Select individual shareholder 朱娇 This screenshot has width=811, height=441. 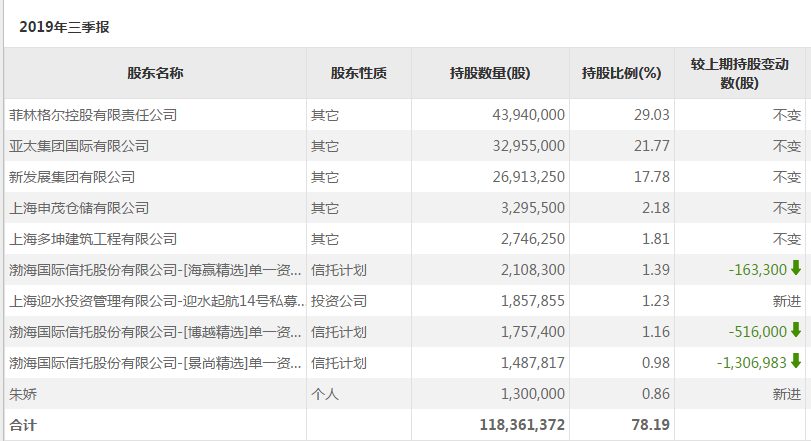coord(23,394)
